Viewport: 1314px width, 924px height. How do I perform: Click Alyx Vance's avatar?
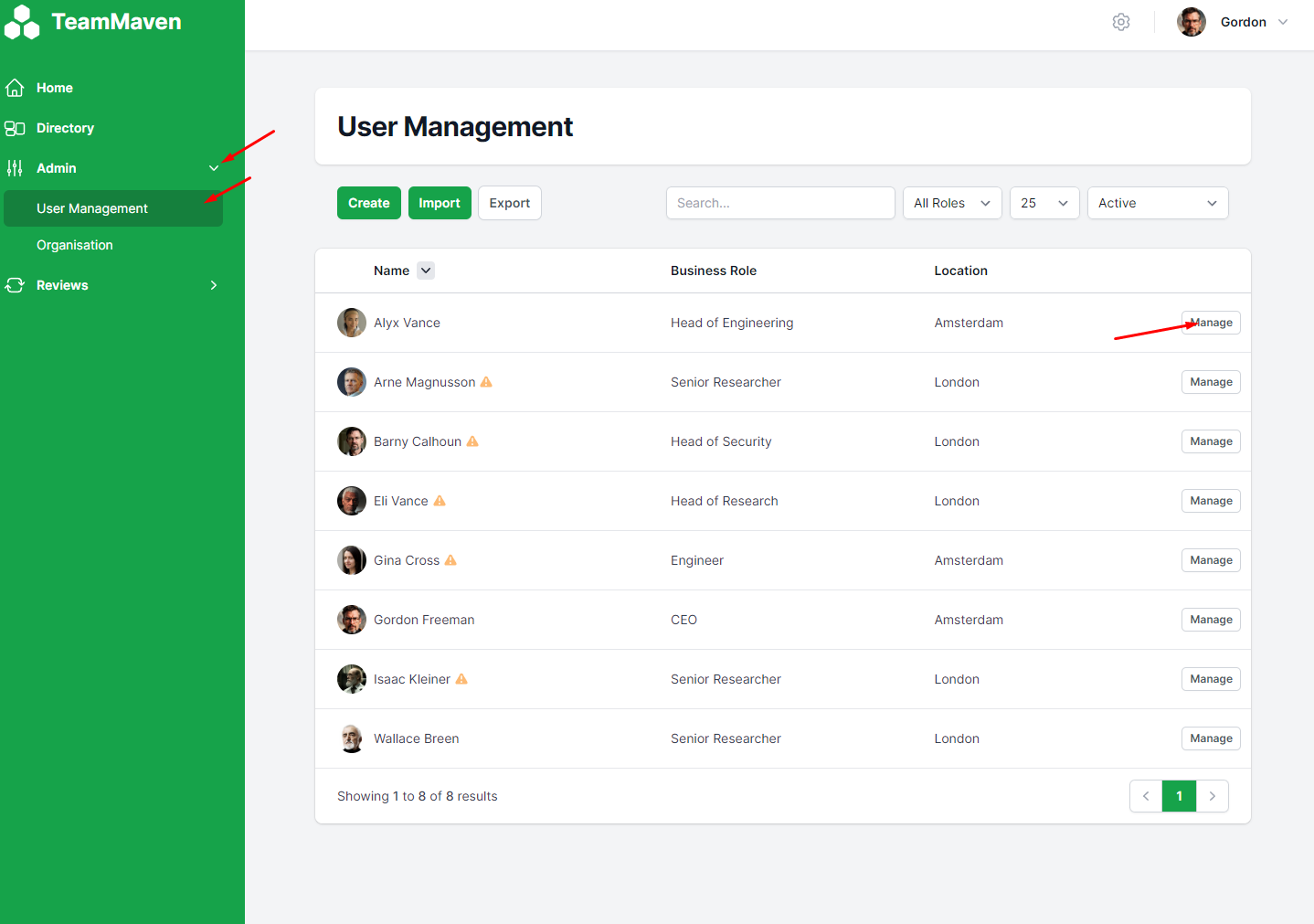352,323
